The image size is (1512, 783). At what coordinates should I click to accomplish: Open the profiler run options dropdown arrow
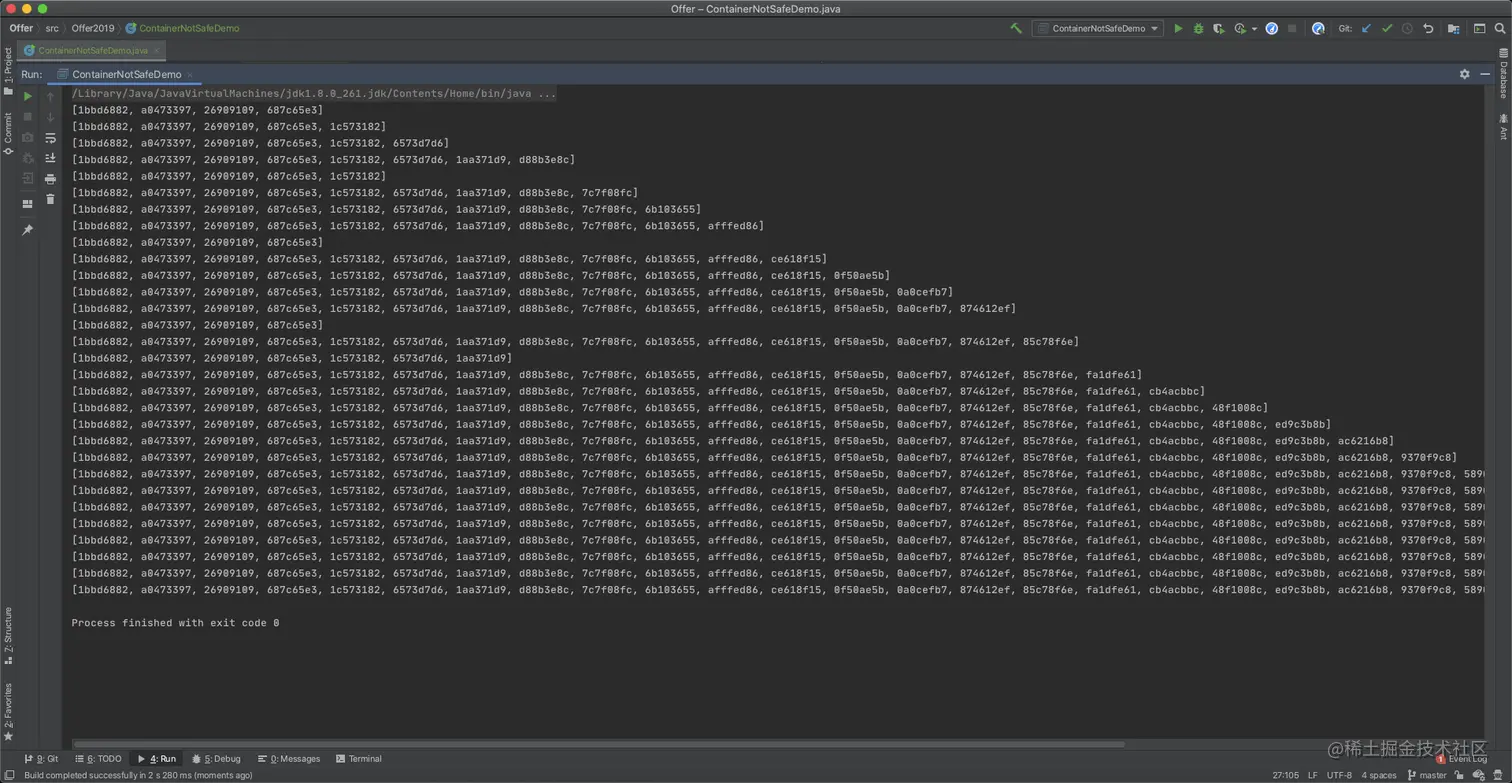pos(1254,29)
